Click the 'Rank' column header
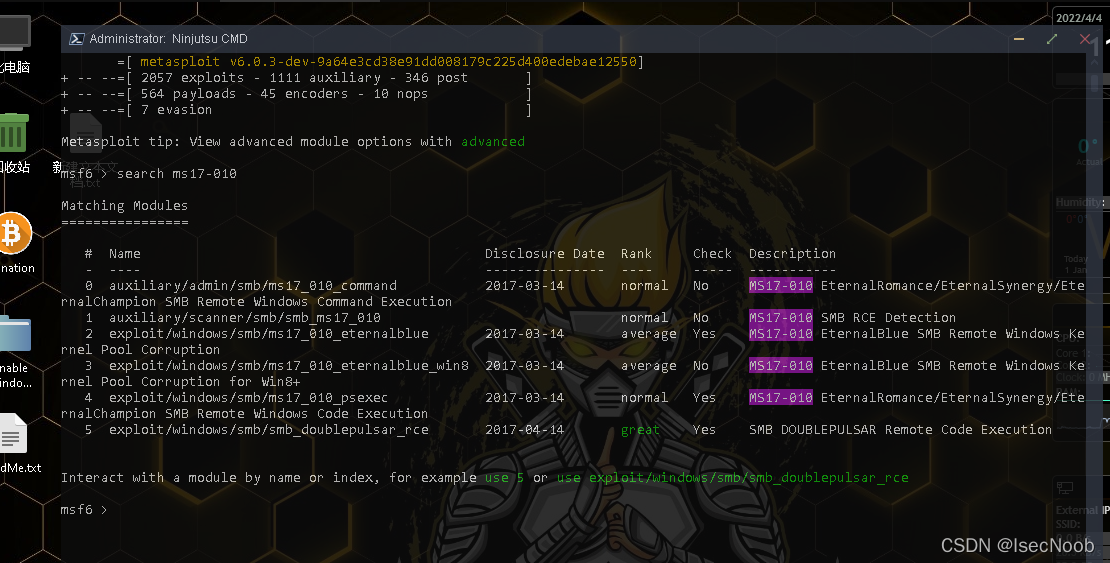 tap(636, 254)
